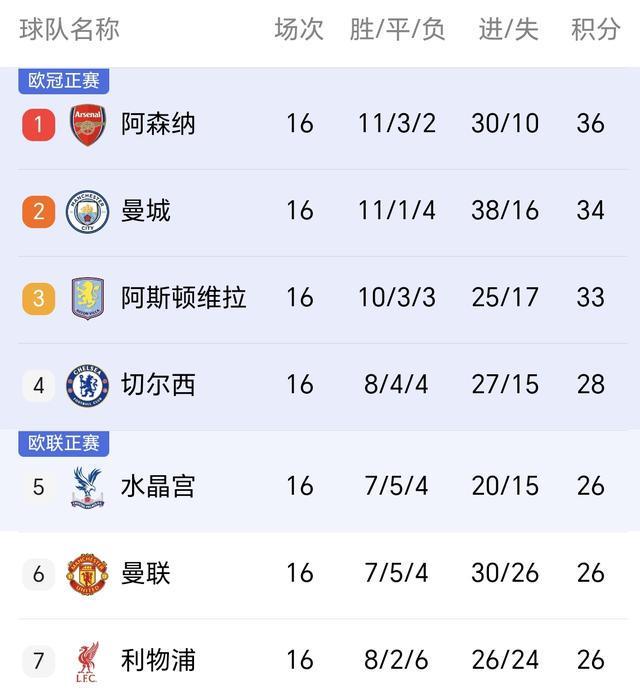The height and width of the screenshot is (700, 640).
Task: Click the 球队名称 column header
Action: [x=69, y=30]
